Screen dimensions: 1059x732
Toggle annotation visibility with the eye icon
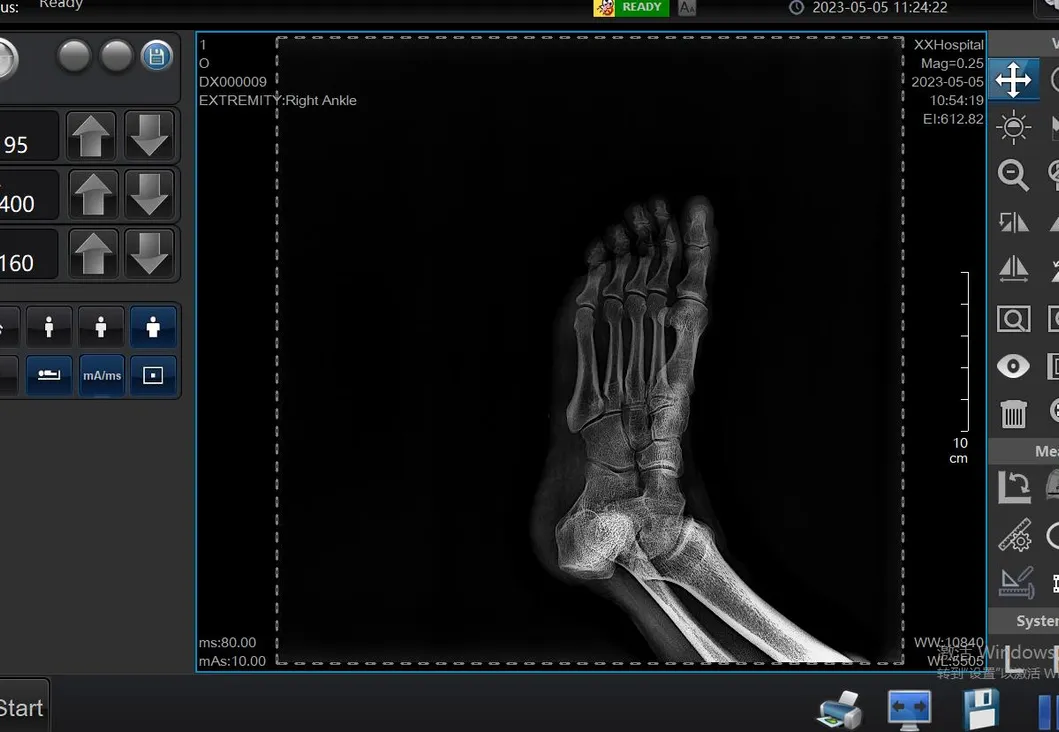(1013, 366)
